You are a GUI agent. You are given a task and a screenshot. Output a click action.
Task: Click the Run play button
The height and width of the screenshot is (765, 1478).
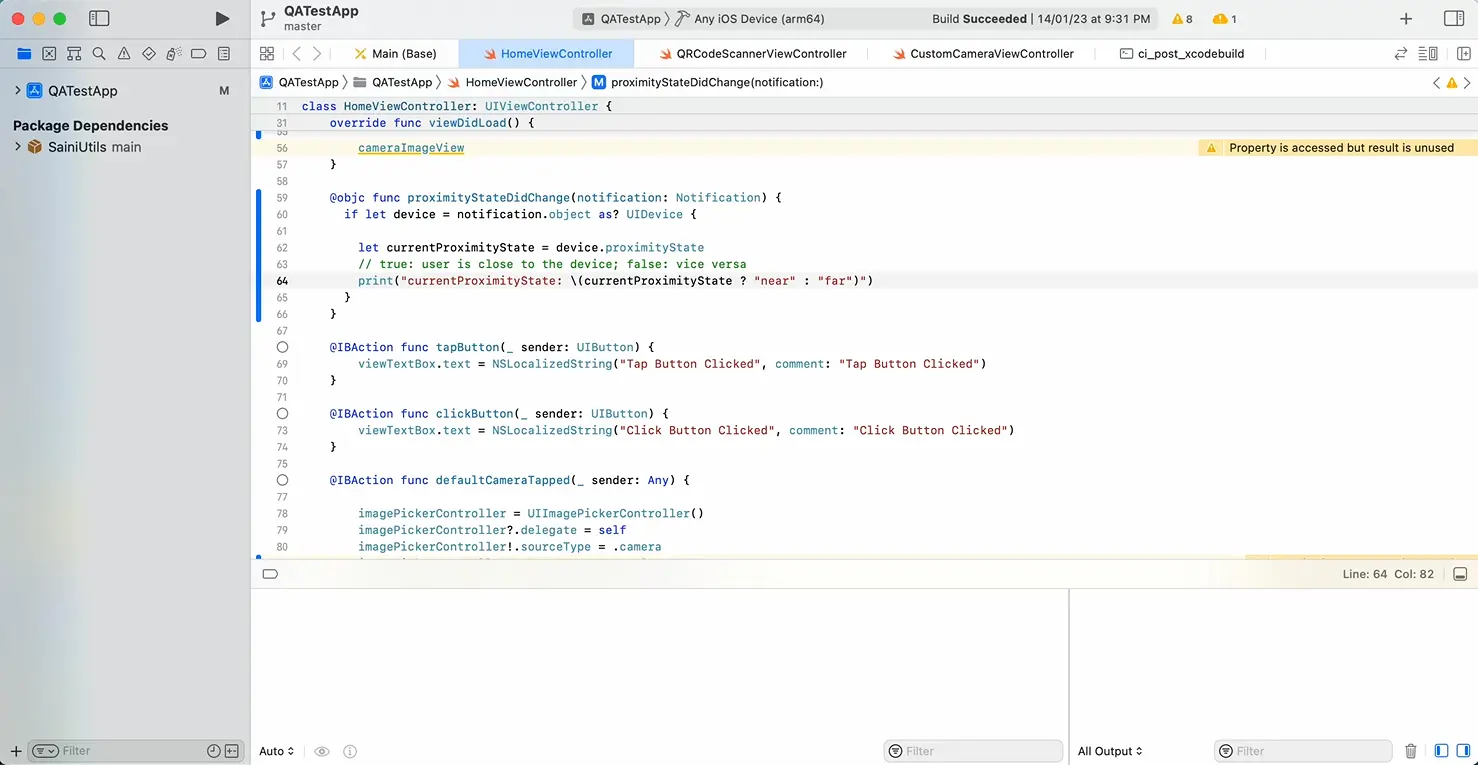(x=222, y=19)
